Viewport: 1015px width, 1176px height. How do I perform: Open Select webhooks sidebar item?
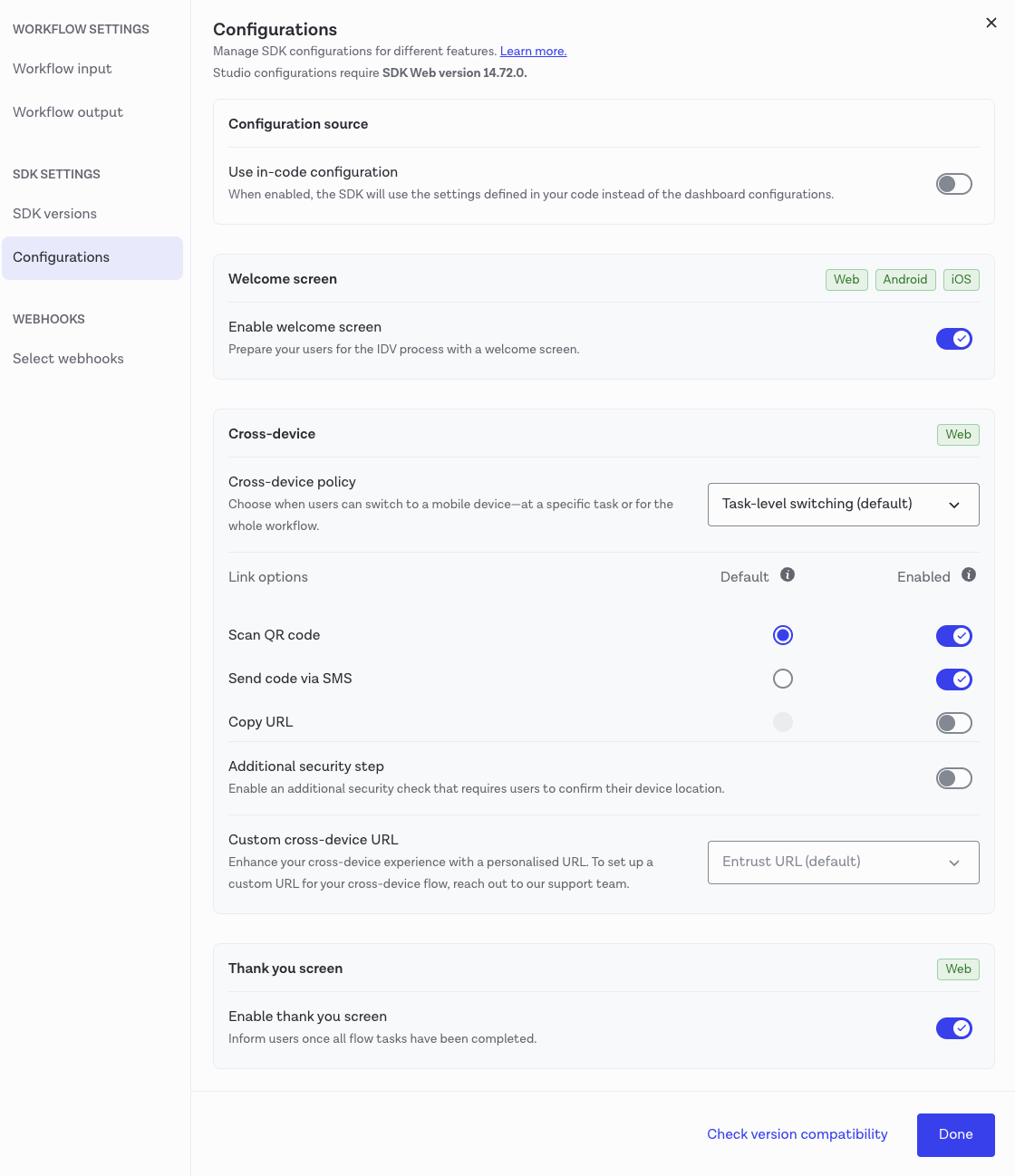pos(68,359)
